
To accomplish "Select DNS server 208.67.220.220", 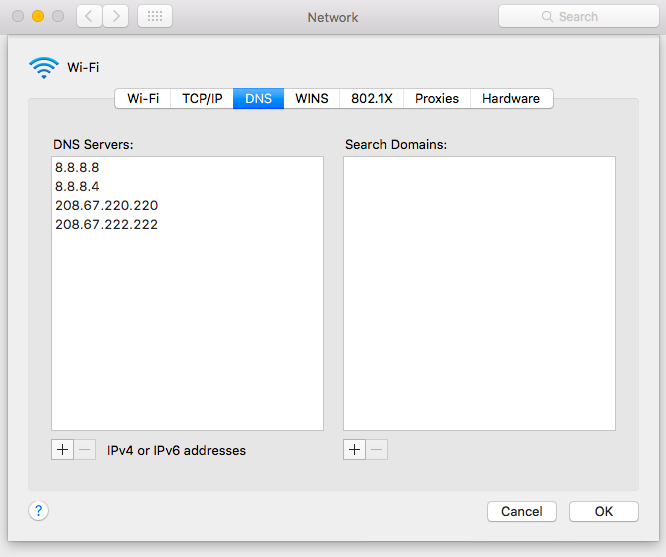I will pos(187,206).
